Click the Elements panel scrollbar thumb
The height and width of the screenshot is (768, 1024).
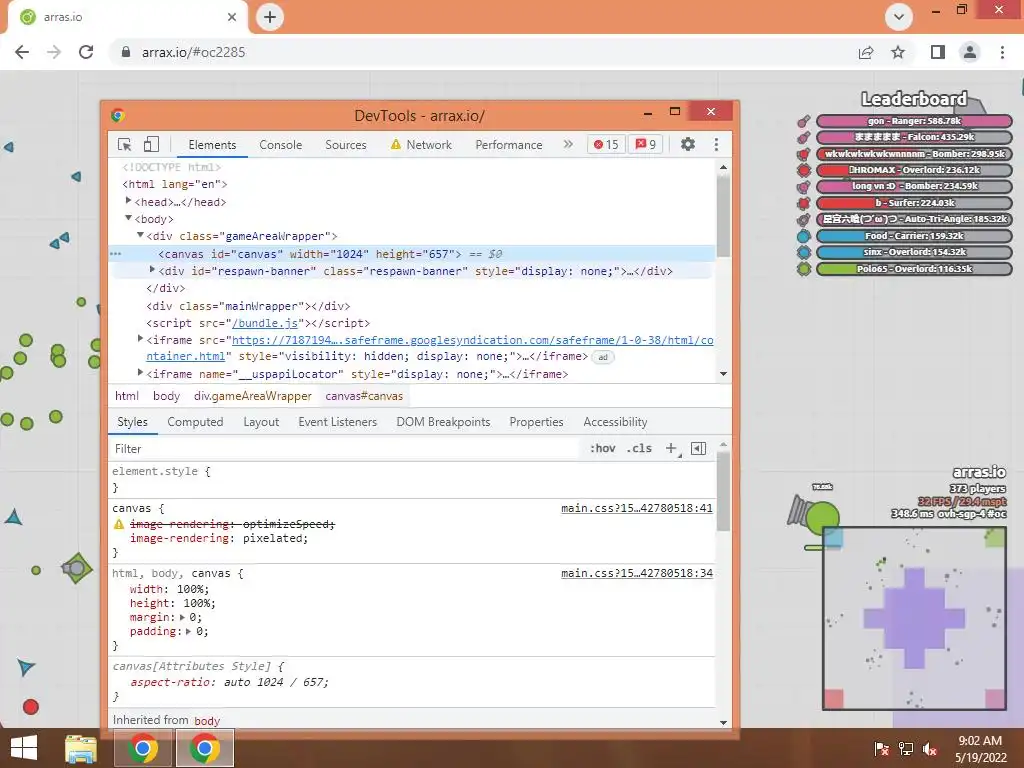point(723,217)
